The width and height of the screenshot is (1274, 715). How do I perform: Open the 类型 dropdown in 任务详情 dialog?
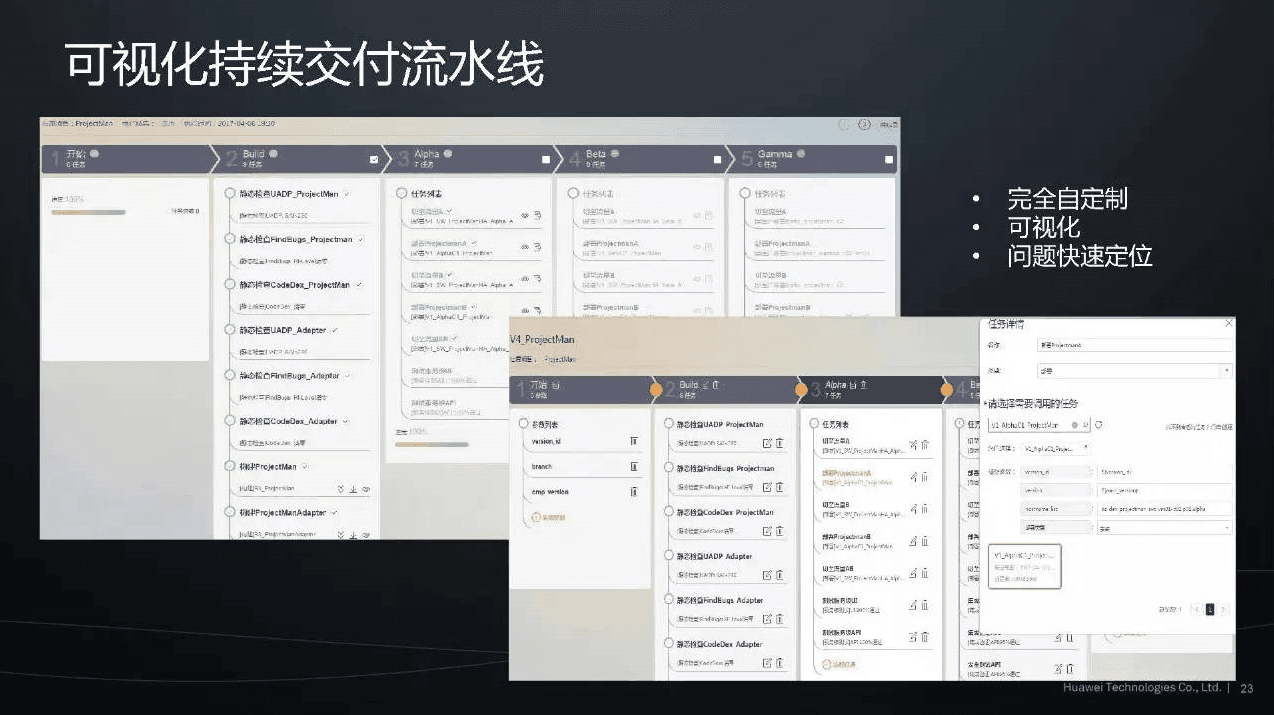pos(1135,370)
